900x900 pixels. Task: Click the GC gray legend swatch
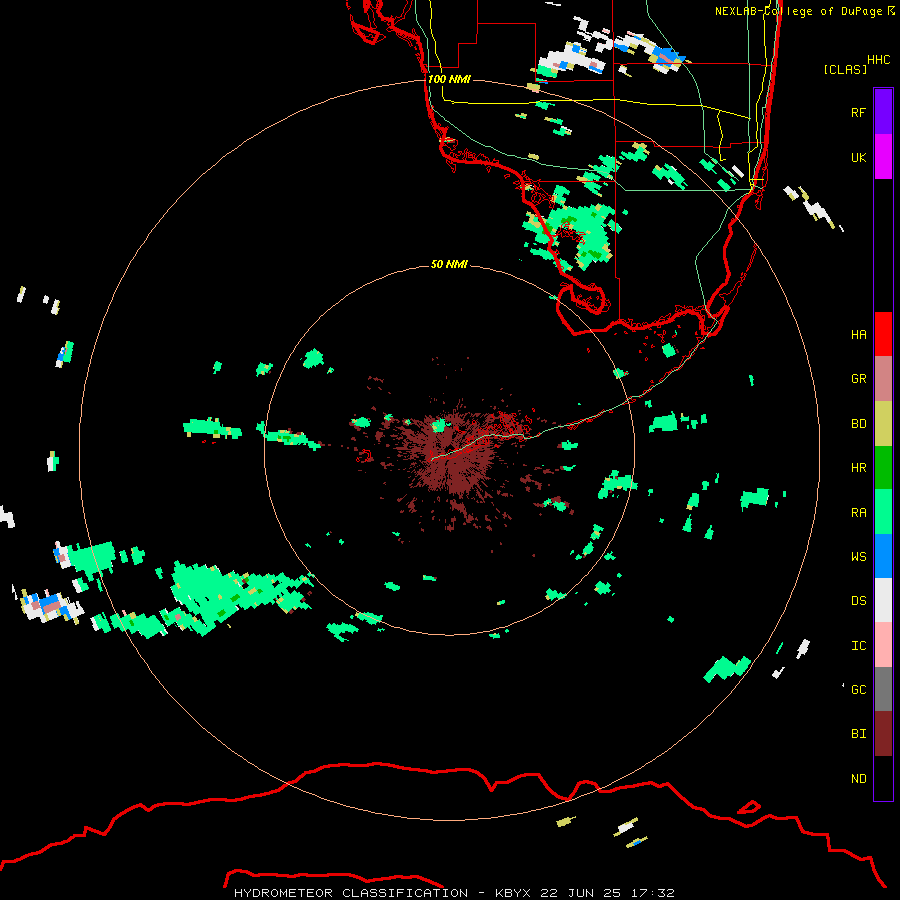click(883, 689)
